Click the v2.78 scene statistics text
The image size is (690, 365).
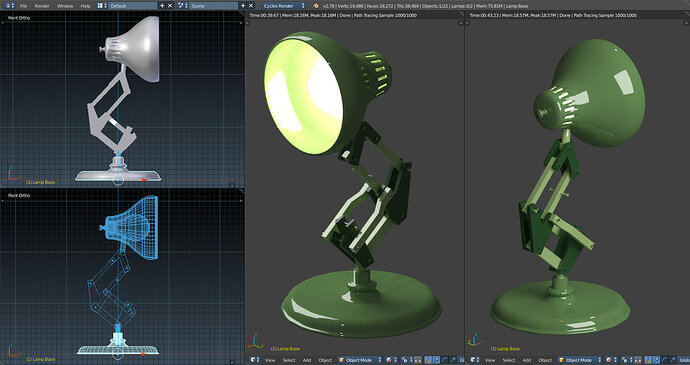[x=426, y=6]
